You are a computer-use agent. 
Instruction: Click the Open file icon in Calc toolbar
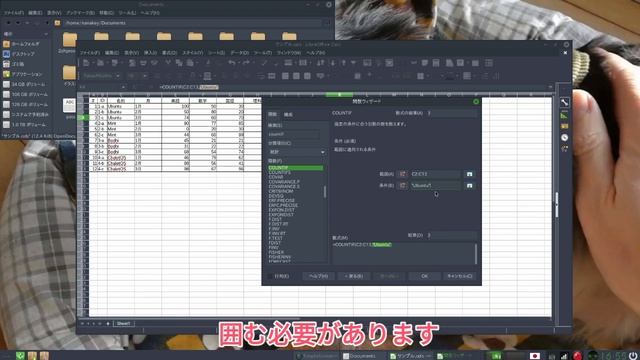click(100, 63)
